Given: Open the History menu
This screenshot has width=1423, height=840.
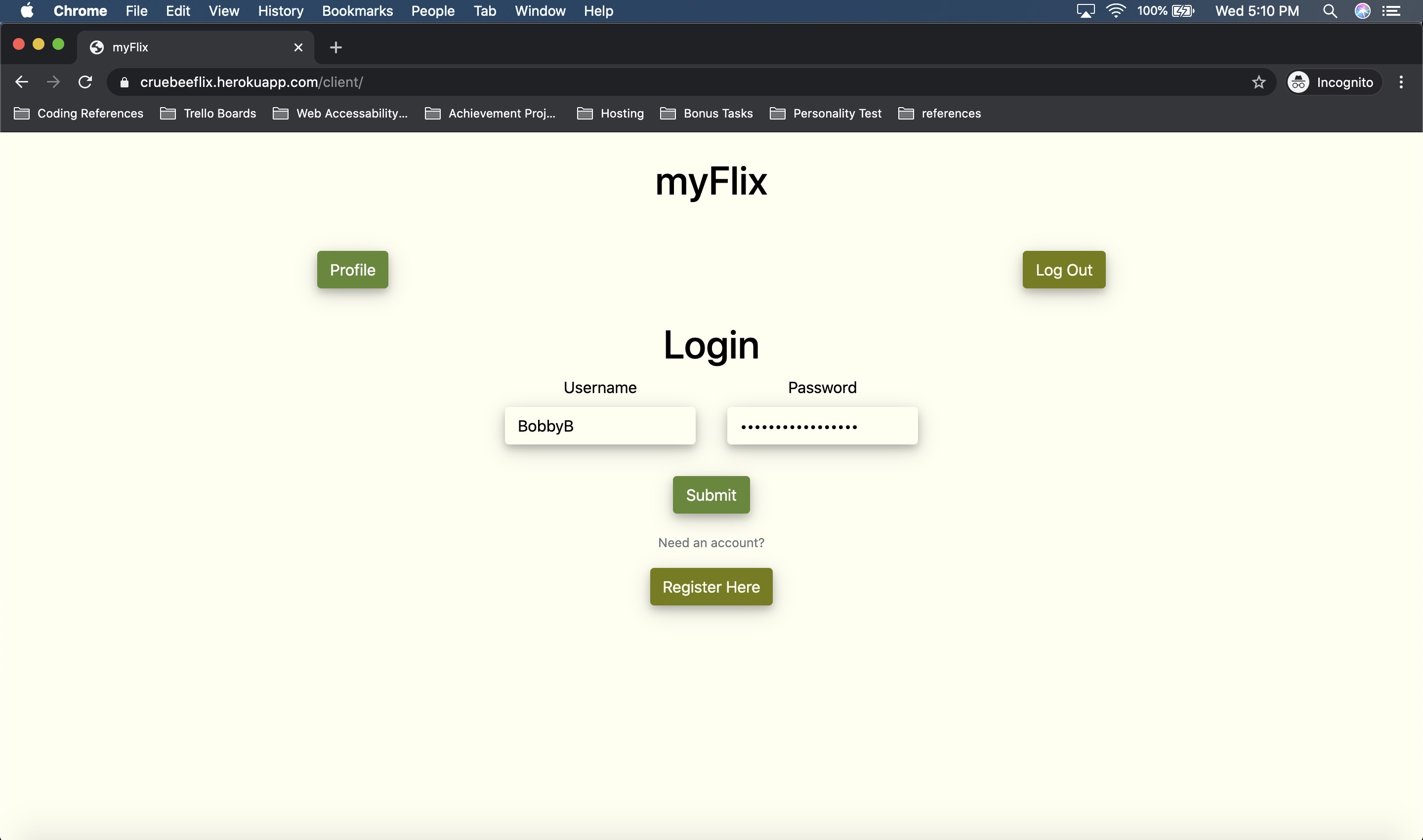Looking at the screenshot, I should 281,11.
